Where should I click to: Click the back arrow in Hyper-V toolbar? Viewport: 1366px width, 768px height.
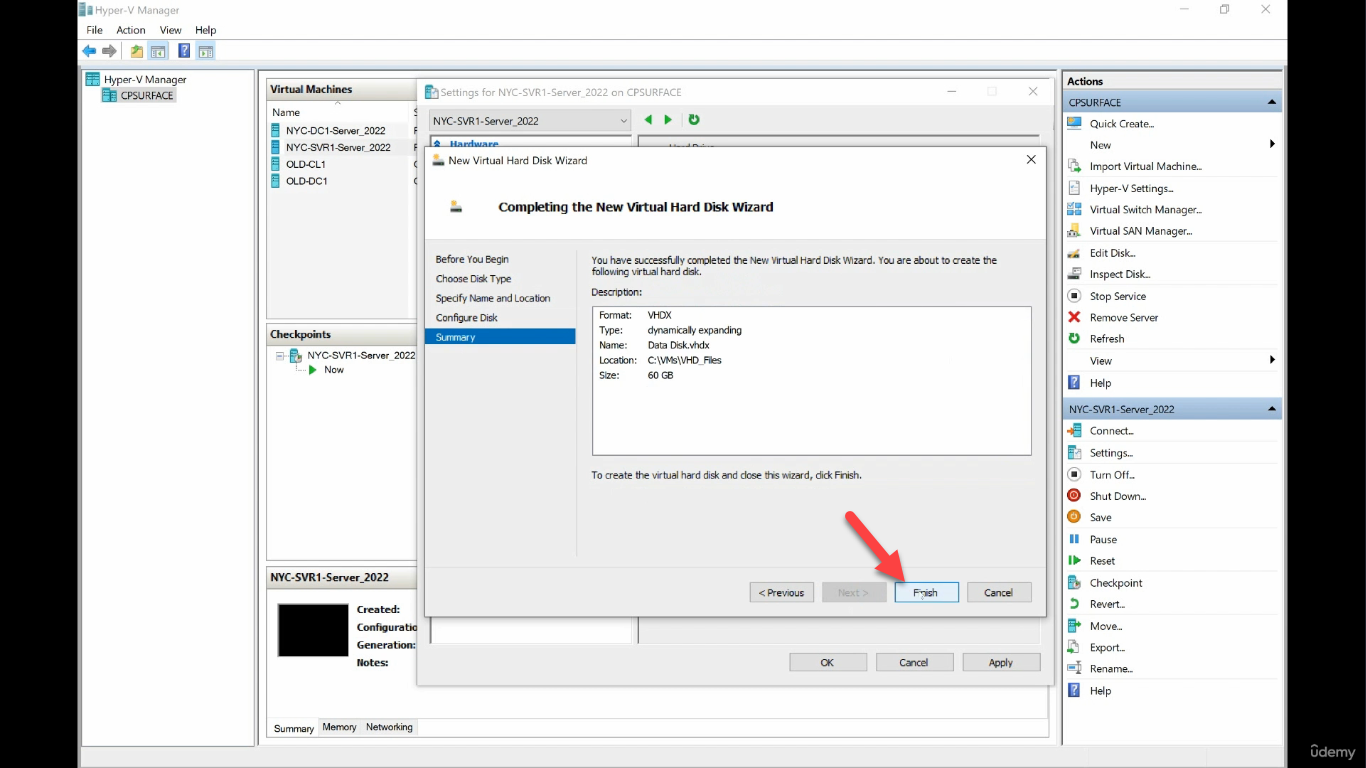[x=89, y=51]
